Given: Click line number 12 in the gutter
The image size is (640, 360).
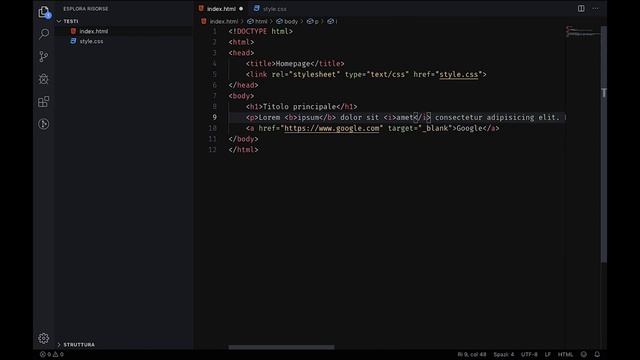Looking at the screenshot, I should tap(212, 149).
